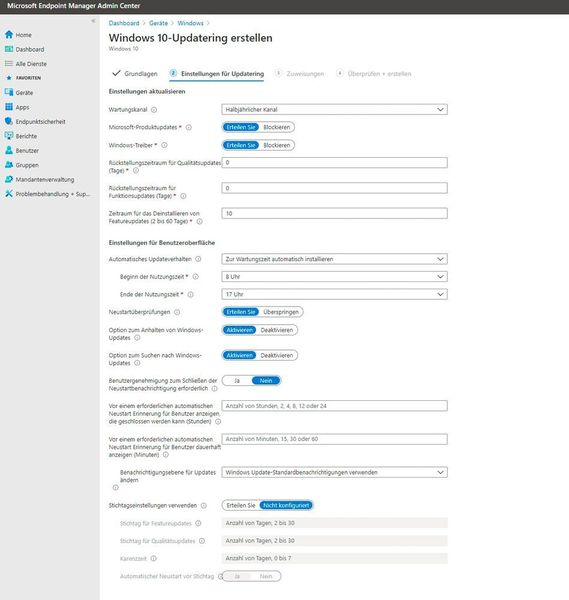The height and width of the screenshot is (600, 569).
Task: Deaktivieren Option zum Suchen nach Windows-Updates
Action: (x=277, y=355)
